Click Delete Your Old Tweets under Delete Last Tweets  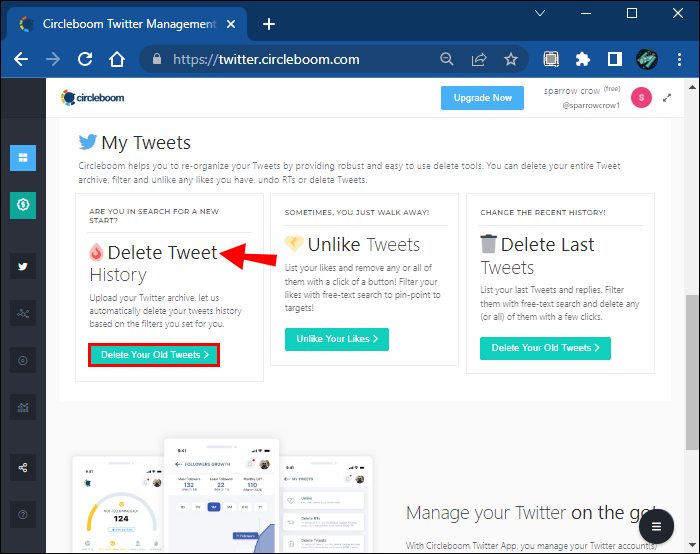pos(545,348)
